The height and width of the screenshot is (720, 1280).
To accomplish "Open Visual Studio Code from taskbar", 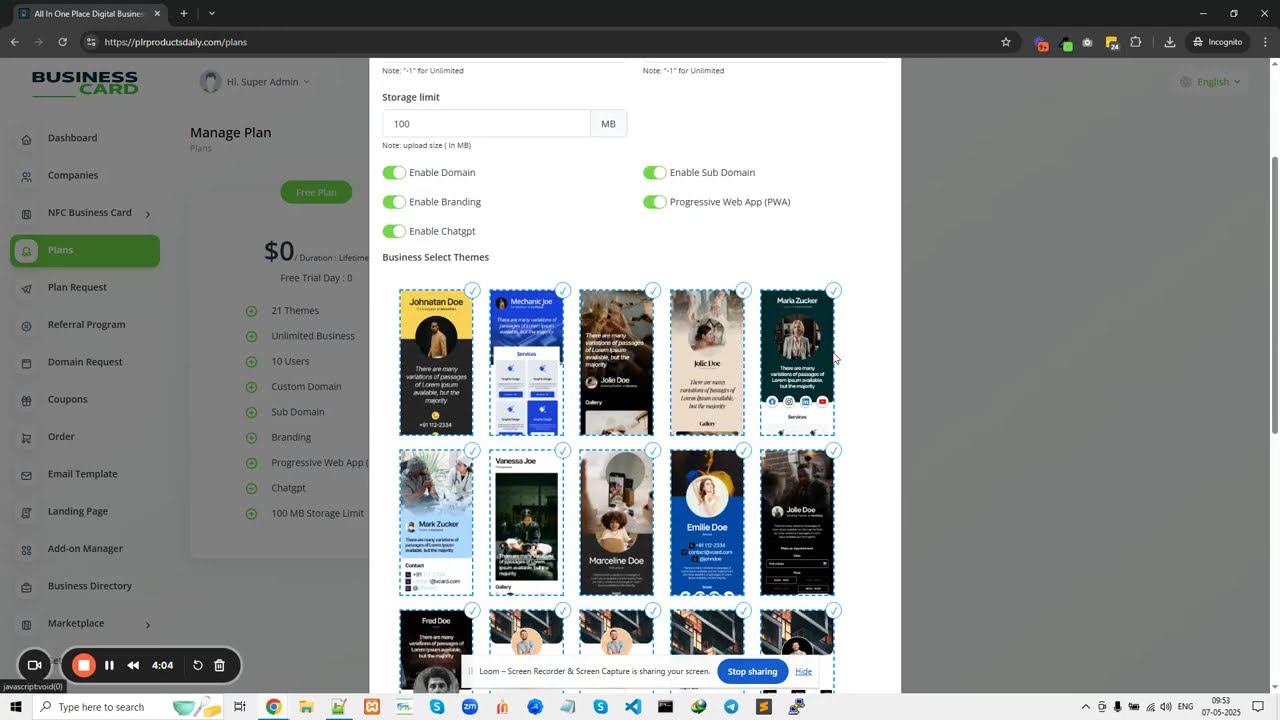I will [633, 707].
